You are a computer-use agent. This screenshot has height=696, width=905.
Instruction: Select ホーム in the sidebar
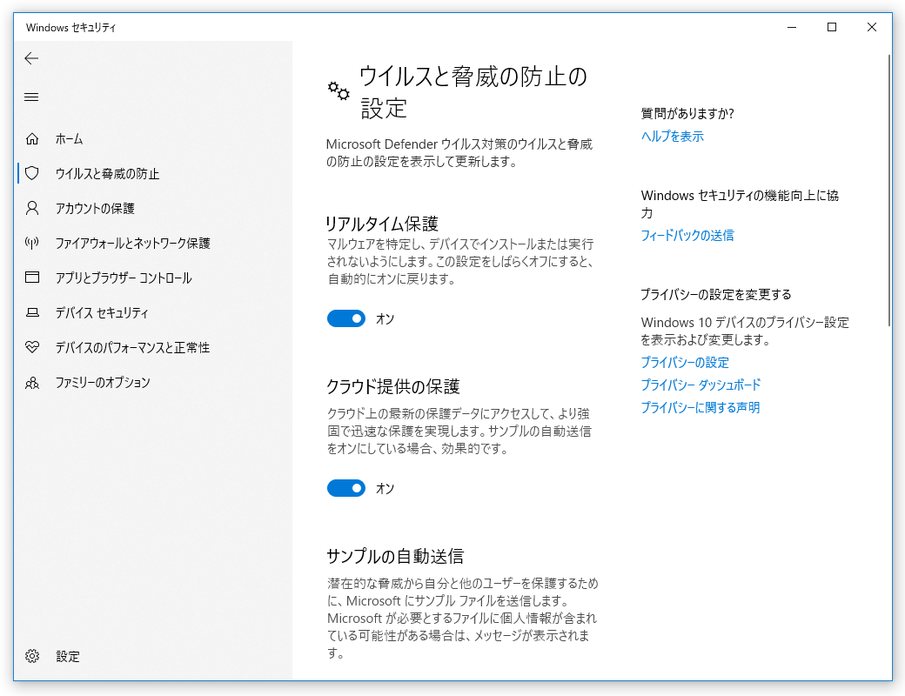[69, 139]
